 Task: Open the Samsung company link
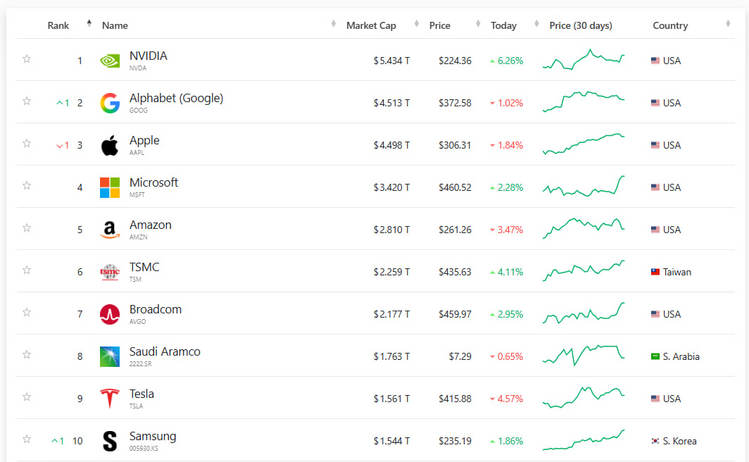click(152, 436)
